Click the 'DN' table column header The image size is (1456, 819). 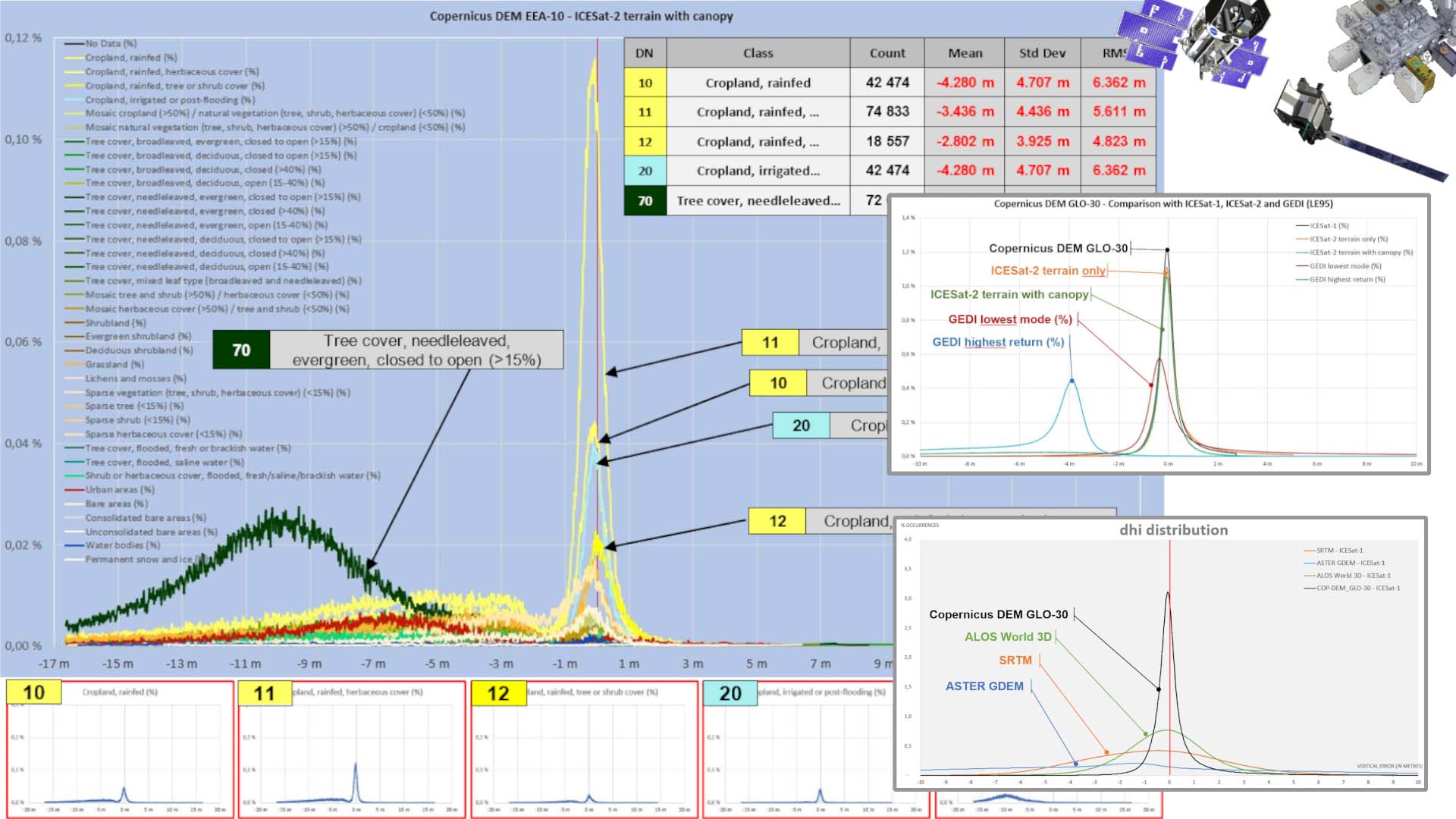click(645, 53)
